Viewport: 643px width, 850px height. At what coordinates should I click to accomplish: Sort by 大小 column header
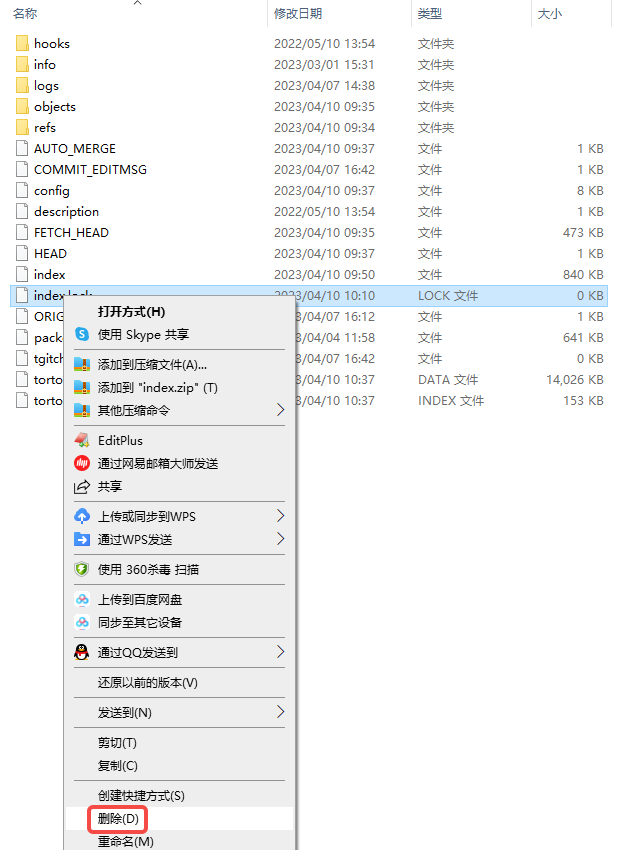[x=550, y=14]
